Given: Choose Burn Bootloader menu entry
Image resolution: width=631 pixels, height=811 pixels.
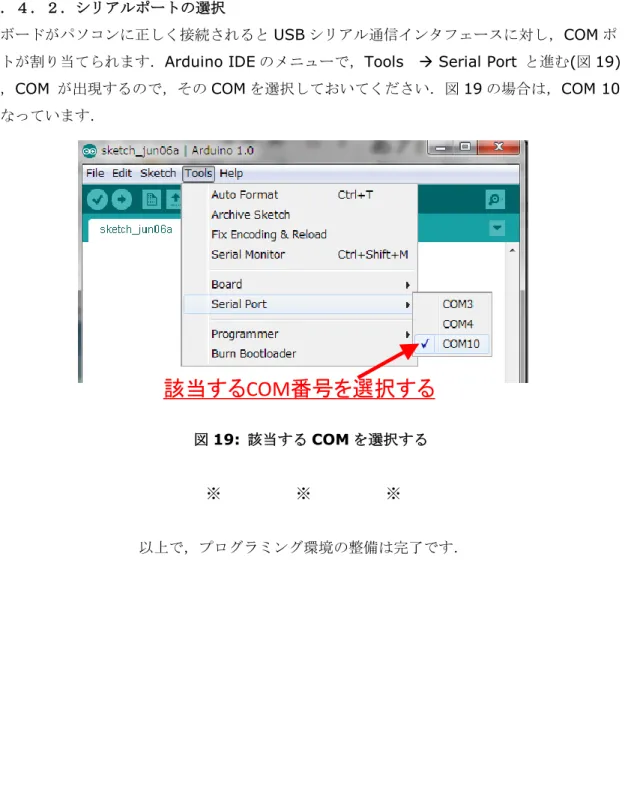Looking at the screenshot, I should tap(299, 354).
